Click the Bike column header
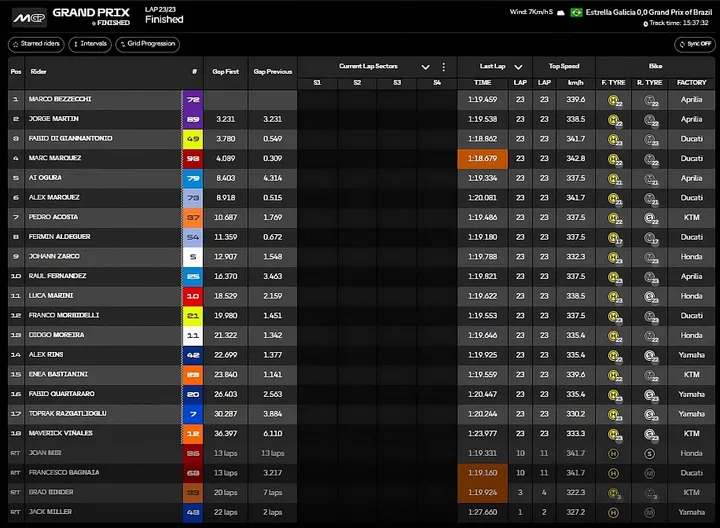 [655, 66]
